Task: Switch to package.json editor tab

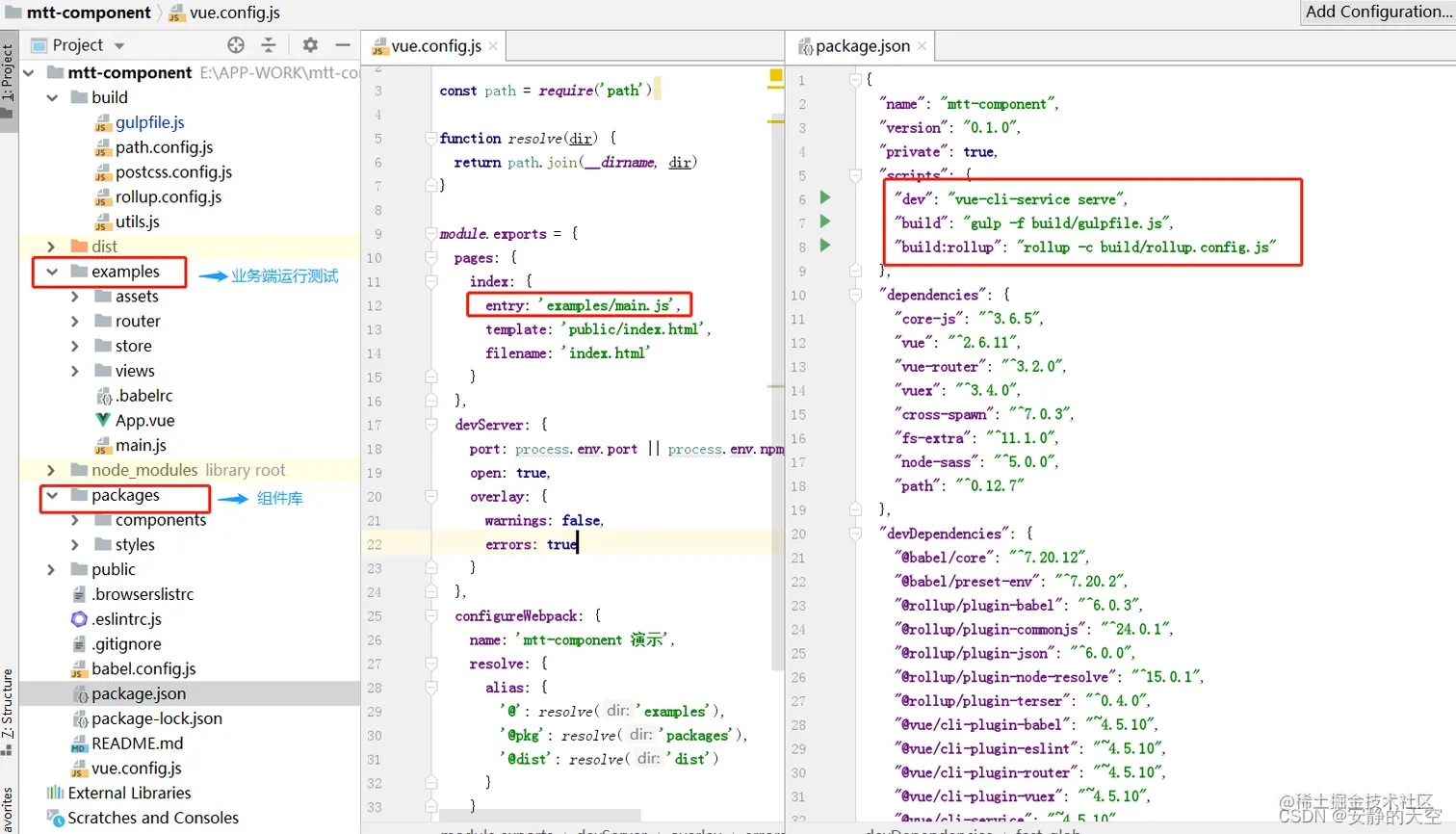Action: point(862,46)
